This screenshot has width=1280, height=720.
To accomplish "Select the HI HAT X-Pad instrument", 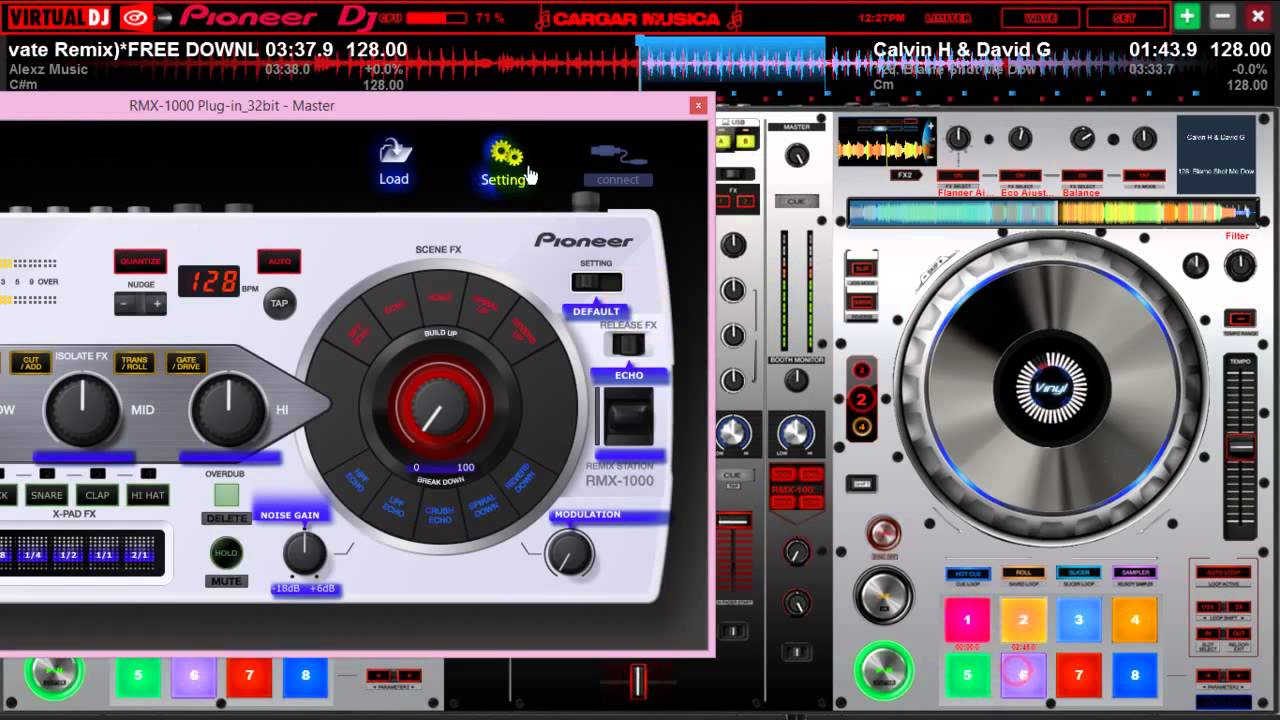I will coord(148,495).
